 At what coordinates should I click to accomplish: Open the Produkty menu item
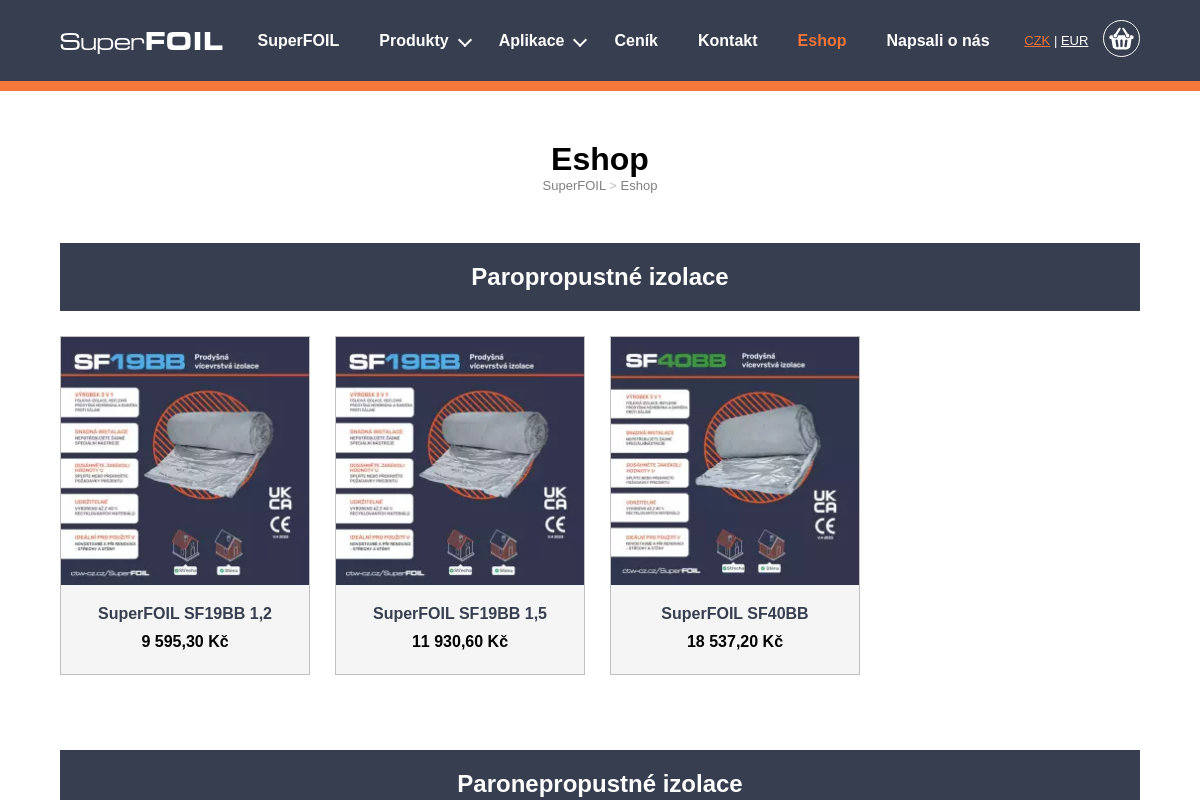[414, 41]
